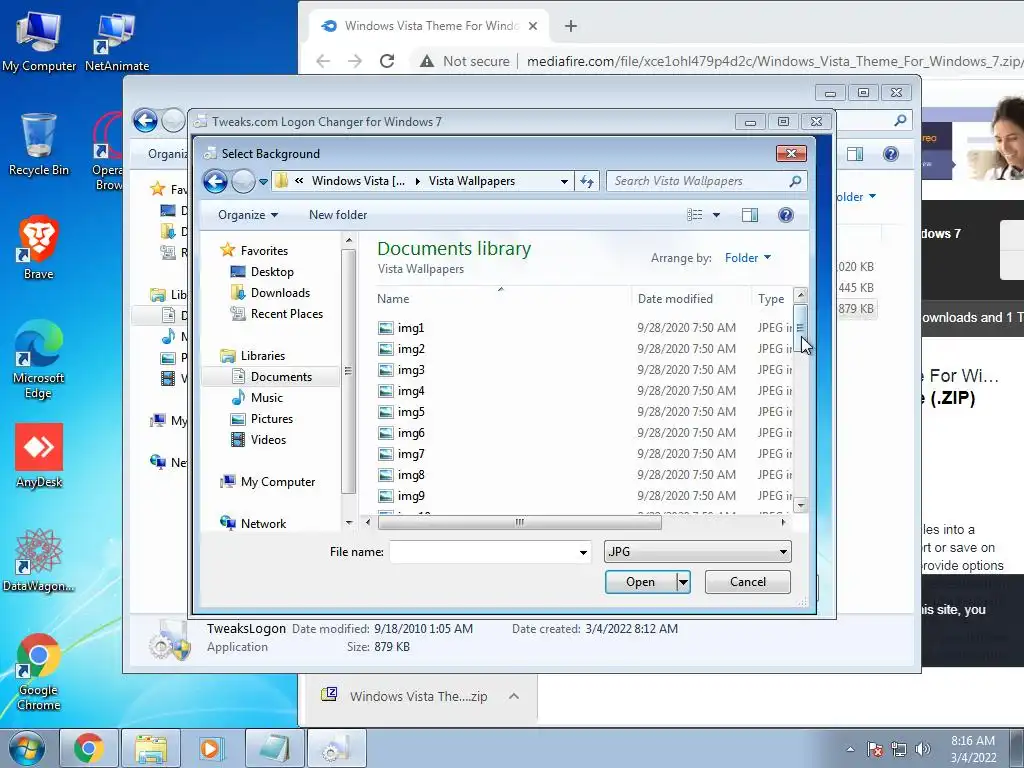This screenshot has width=1024, height=768.
Task: Select Downloads in navigation pane
Action: tap(270, 293)
